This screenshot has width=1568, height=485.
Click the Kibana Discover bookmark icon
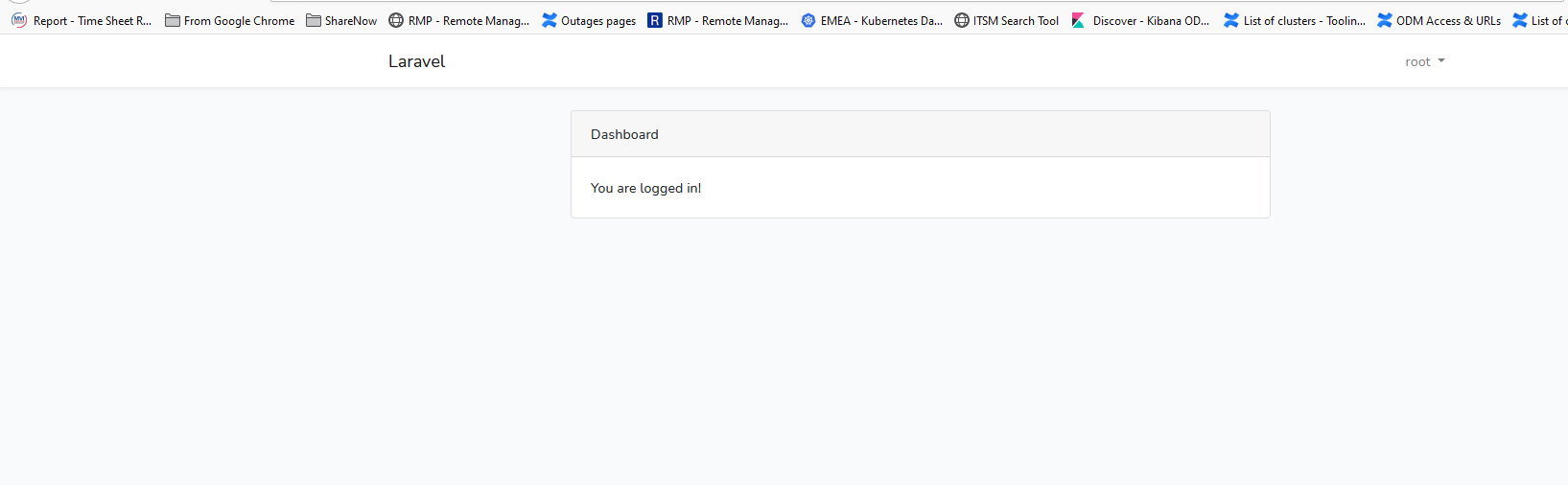[x=1078, y=20]
